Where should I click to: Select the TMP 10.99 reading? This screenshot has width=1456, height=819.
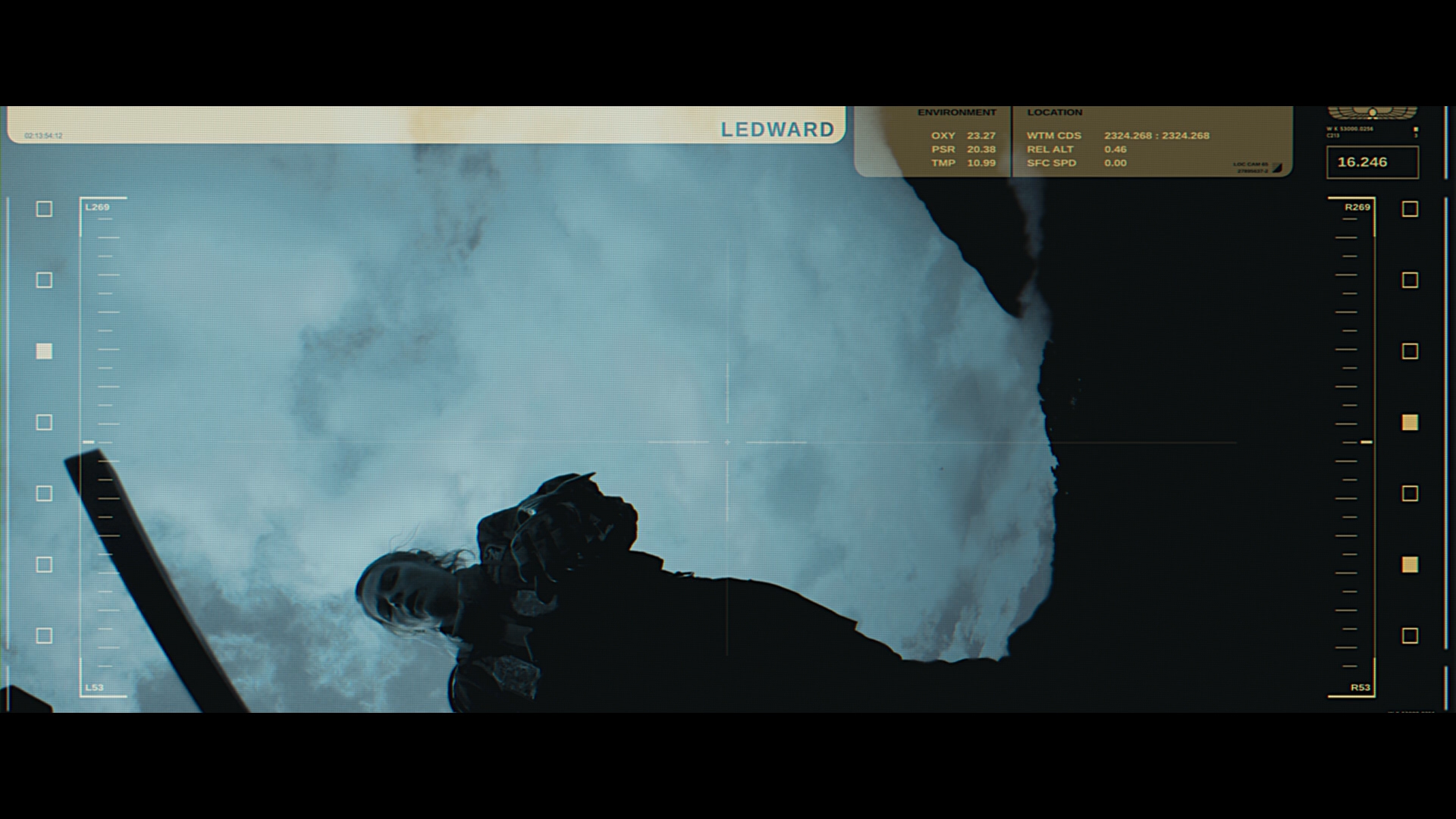click(x=963, y=163)
